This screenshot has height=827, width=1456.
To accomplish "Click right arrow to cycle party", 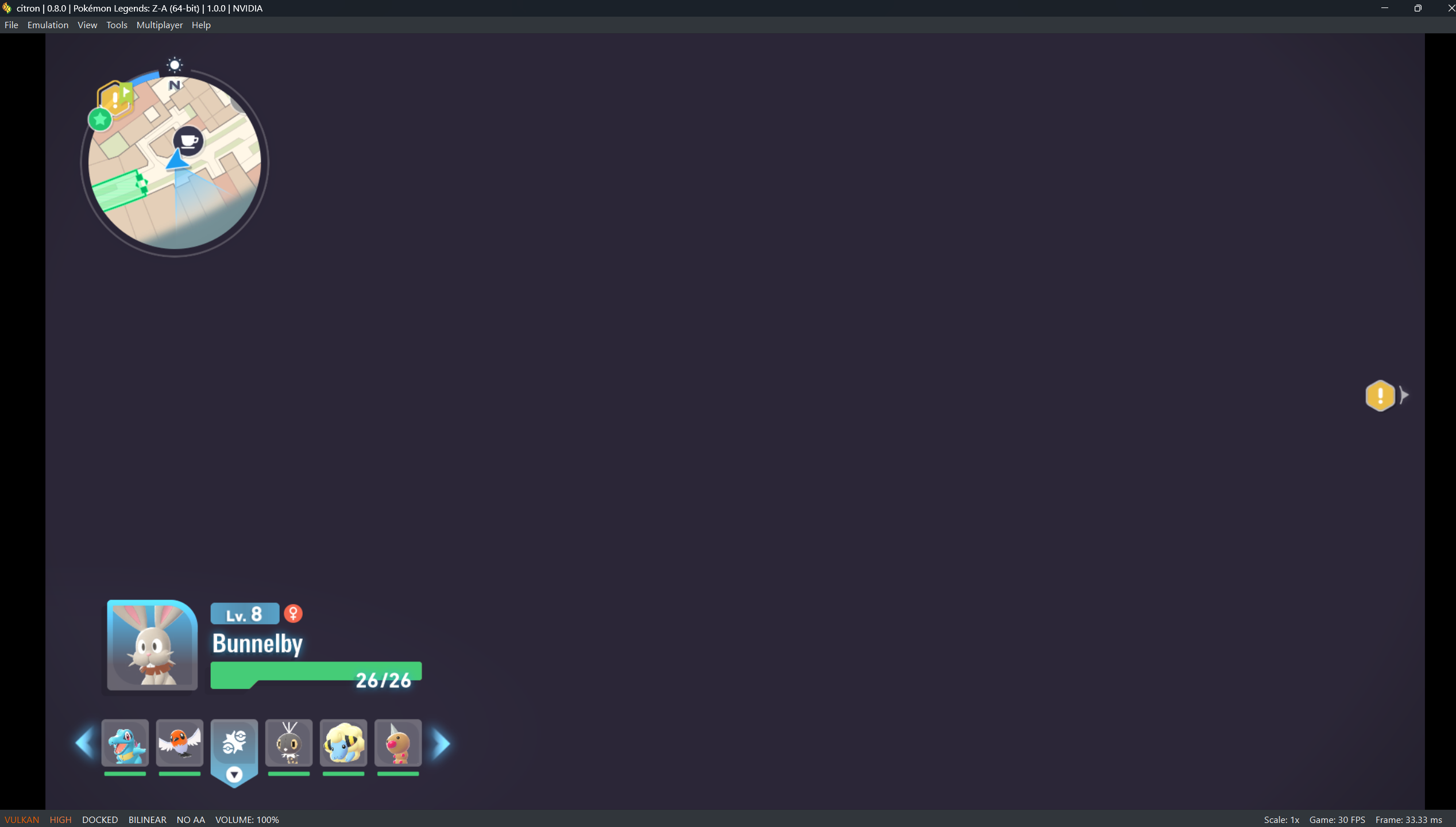I will 441,744.
